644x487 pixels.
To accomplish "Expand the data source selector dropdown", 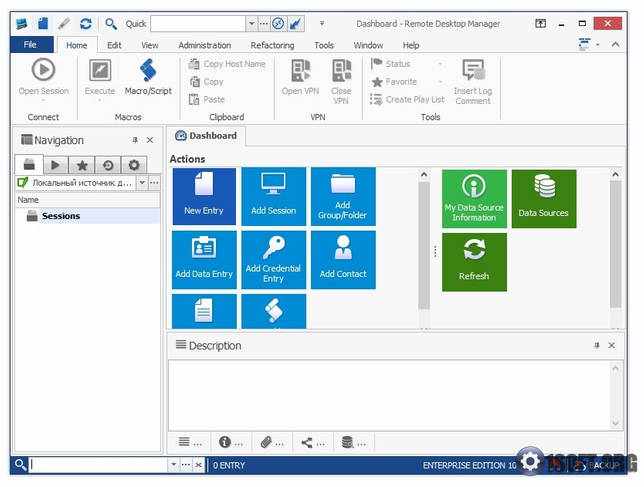I will pyautogui.click(x=142, y=182).
